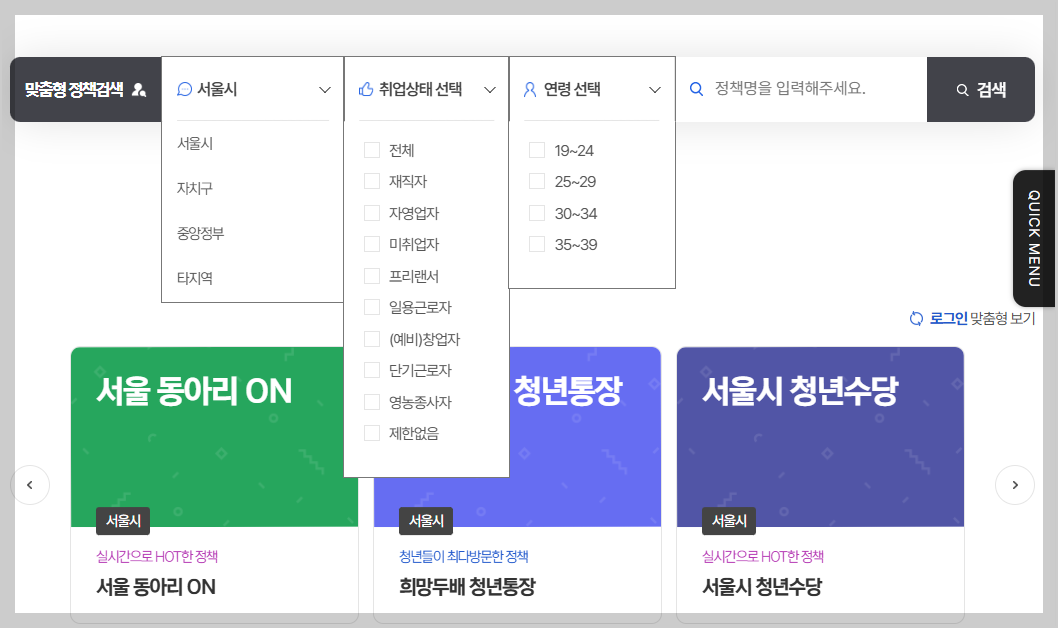Click the blue magnifier icon in the search field
The height and width of the screenshot is (628, 1058).
click(x=696, y=89)
